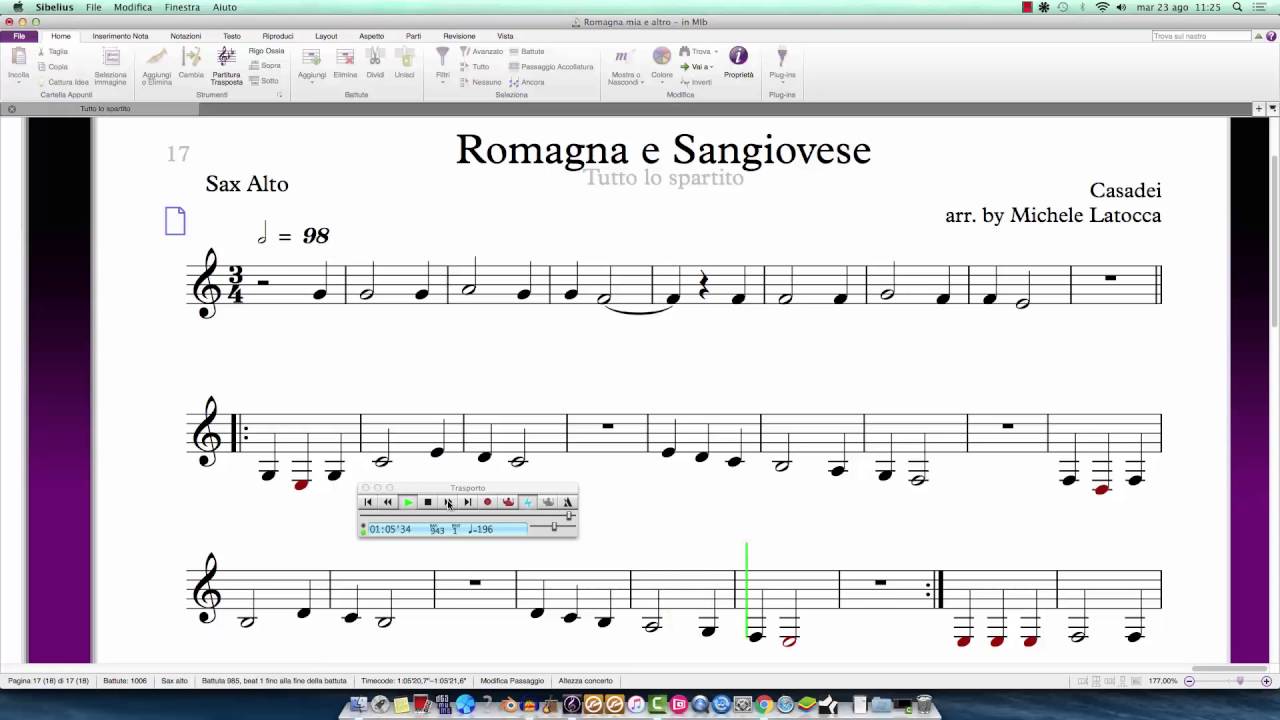Click the Trova sul nastro search field
Screen dimensions: 1280x720
[1201, 36]
